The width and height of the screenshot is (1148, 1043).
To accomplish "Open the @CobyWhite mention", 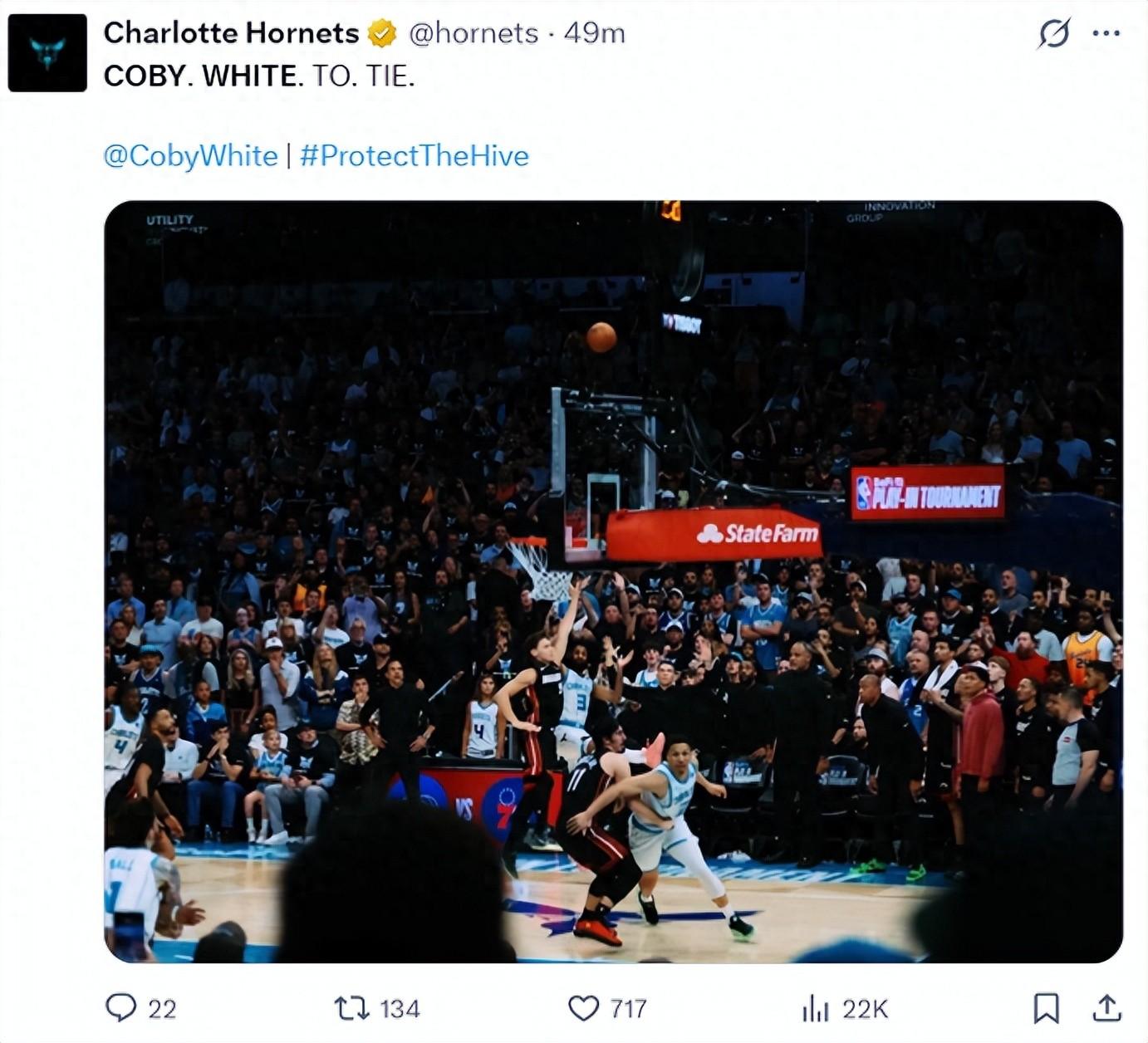I will (x=190, y=156).
